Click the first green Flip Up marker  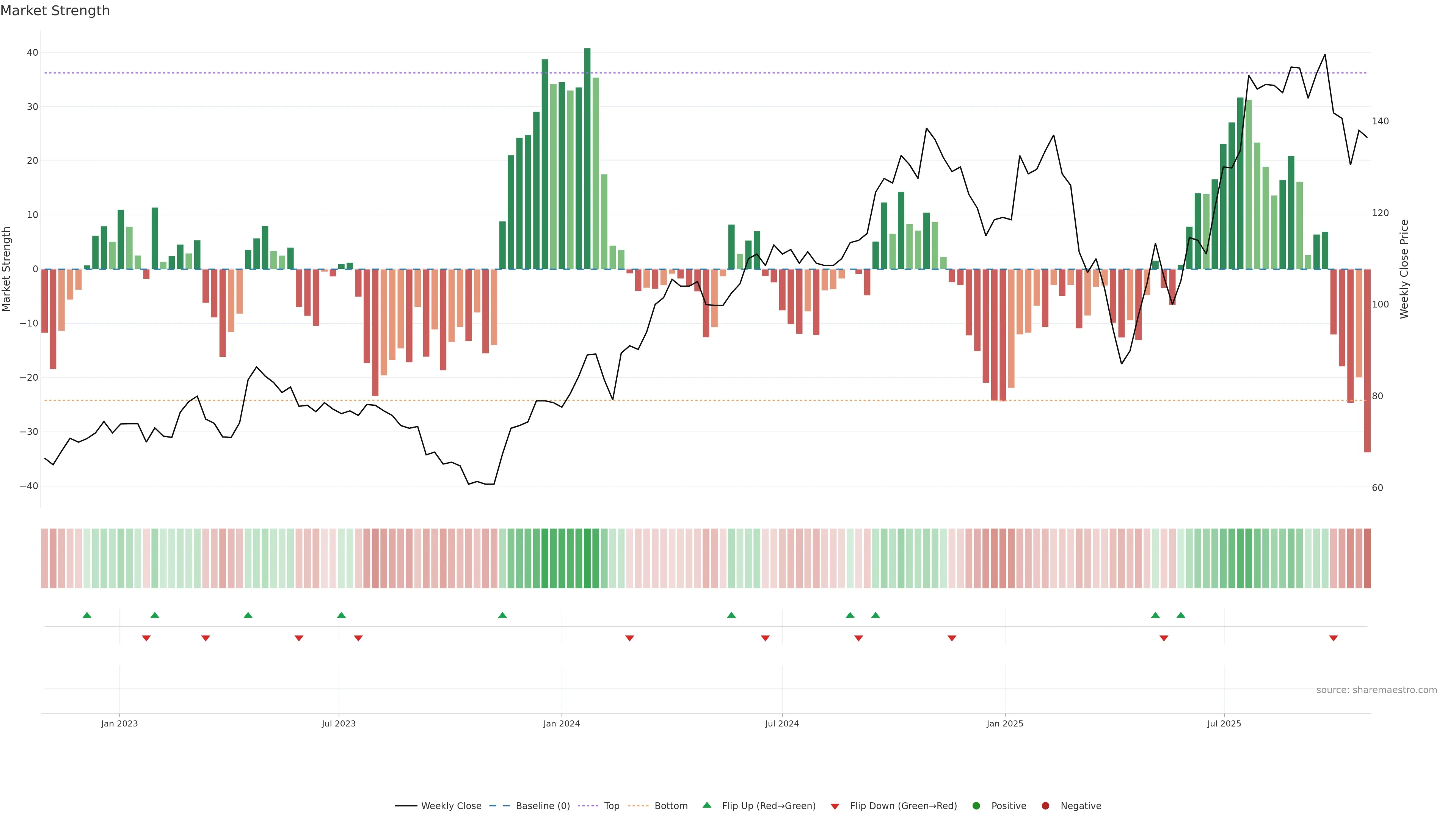tap(87, 615)
